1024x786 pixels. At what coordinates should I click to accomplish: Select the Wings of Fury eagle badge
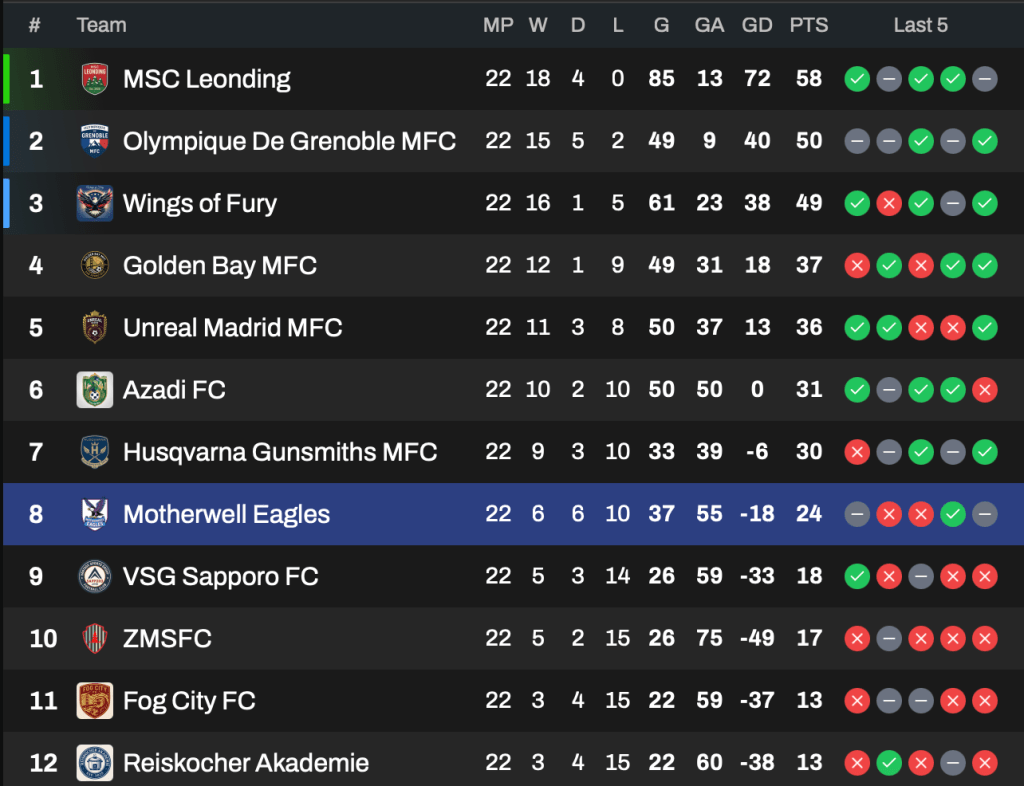point(95,203)
